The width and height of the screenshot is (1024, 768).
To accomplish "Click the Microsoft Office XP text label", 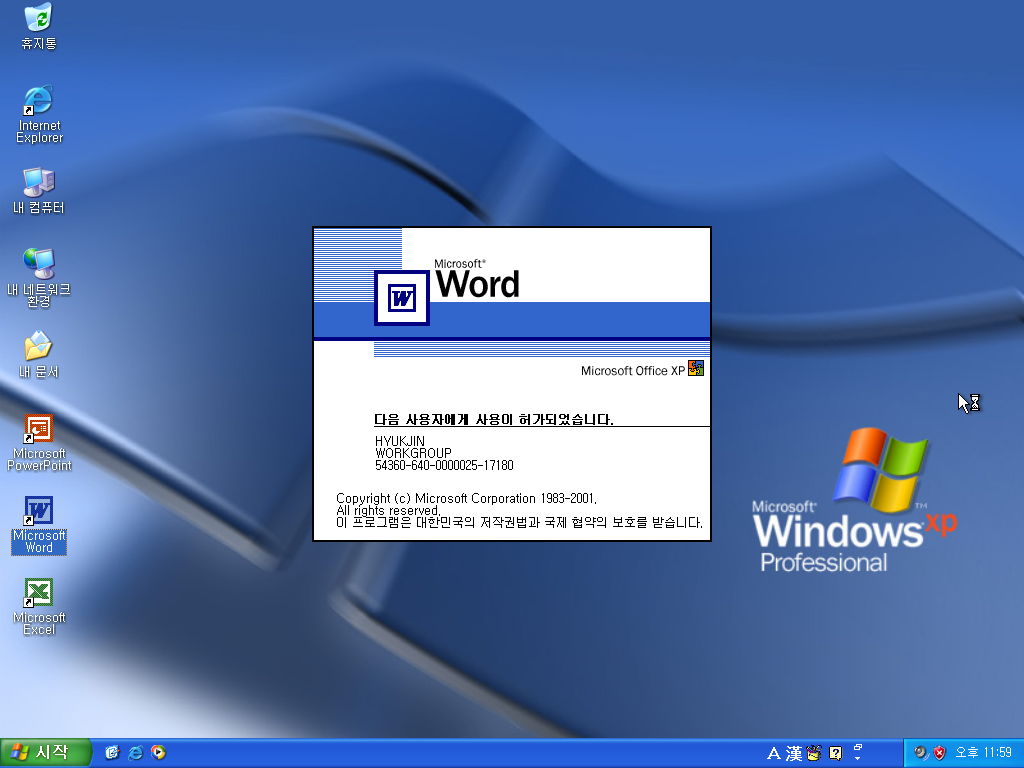I will 633,370.
